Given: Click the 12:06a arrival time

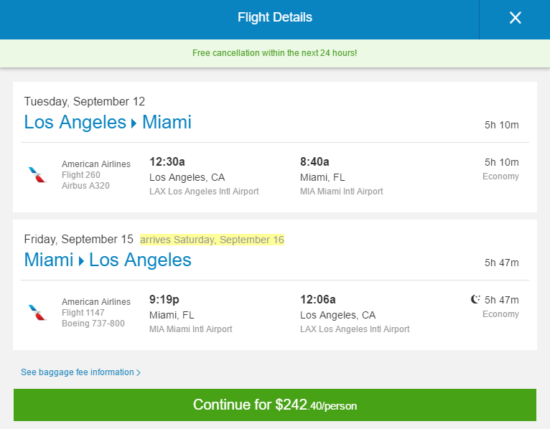Looking at the screenshot, I should pos(318,300).
